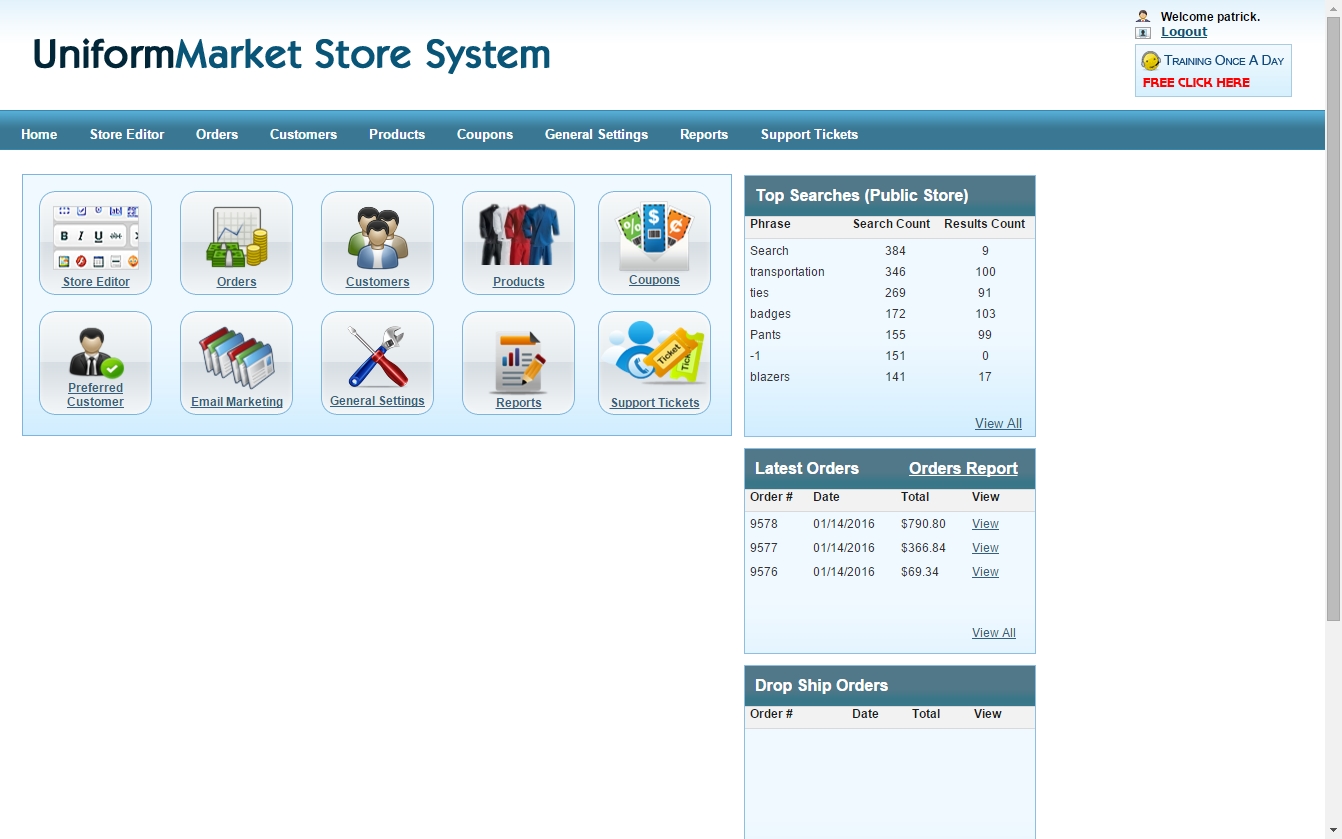Go to Home in the navigation bar
Image resolution: width=1342 pixels, height=839 pixels.
click(x=39, y=134)
